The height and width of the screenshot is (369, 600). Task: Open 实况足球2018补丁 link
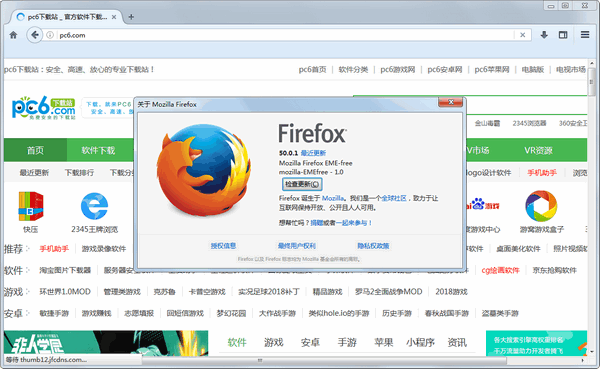(269, 292)
